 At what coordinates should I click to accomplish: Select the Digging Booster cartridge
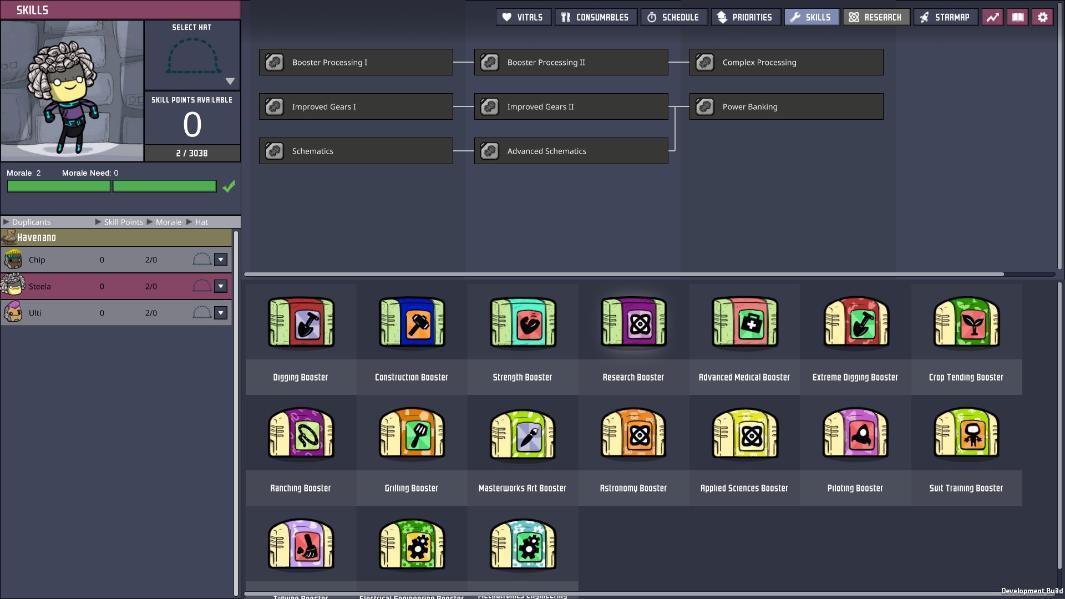[x=301, y=323]
